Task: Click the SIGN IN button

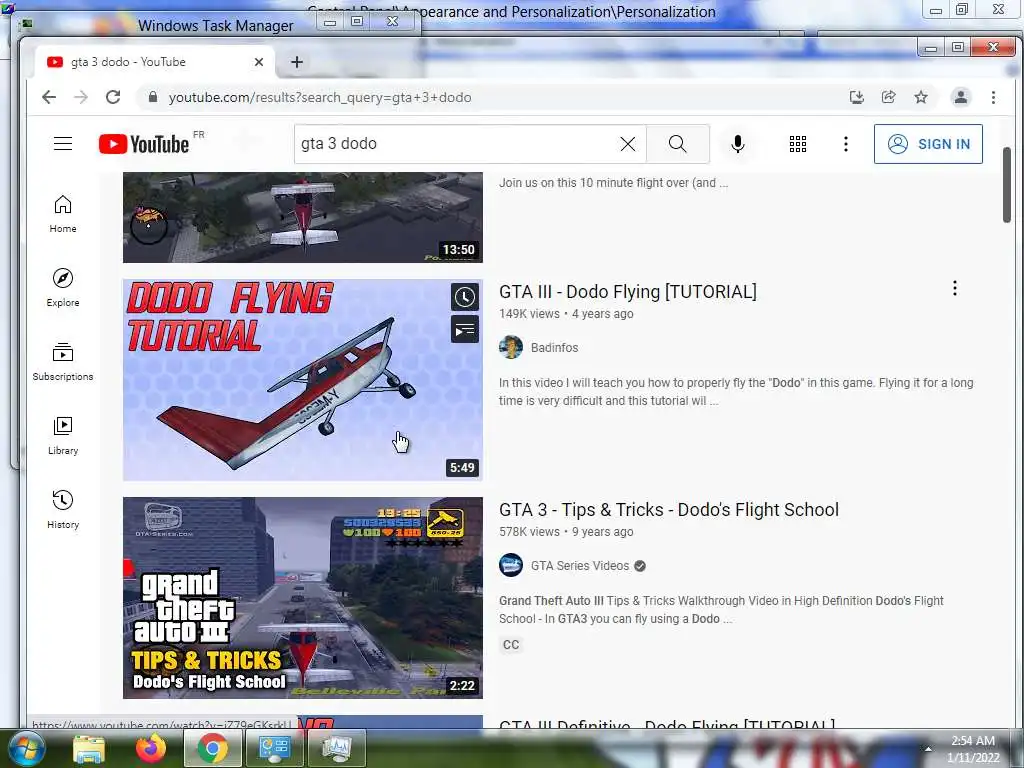Action: (928, 144)
